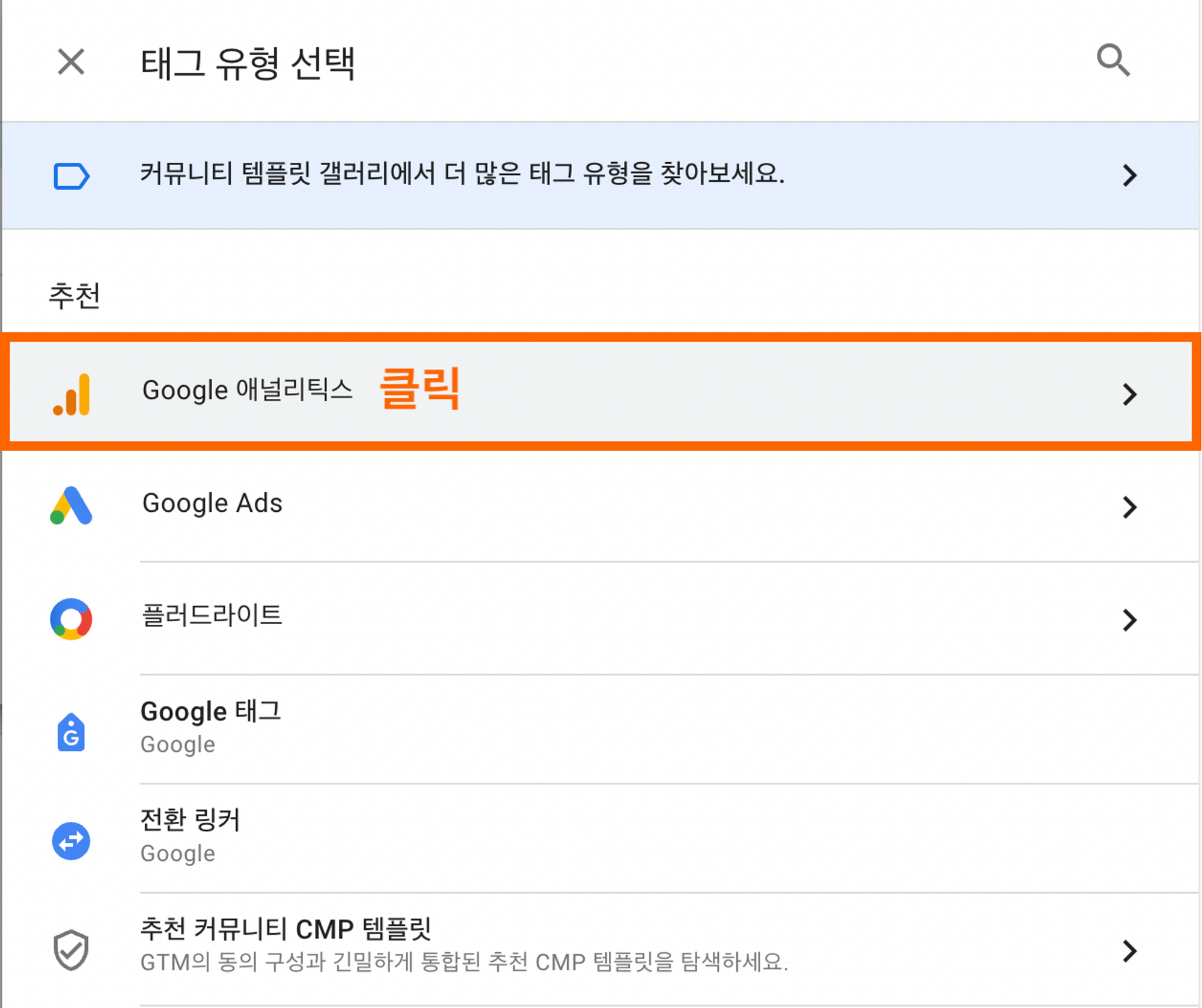This screenshot has width=1202, height=1008.
Task: Click the shield checkmark CMP icon
Action: click(x=72, y=950)
